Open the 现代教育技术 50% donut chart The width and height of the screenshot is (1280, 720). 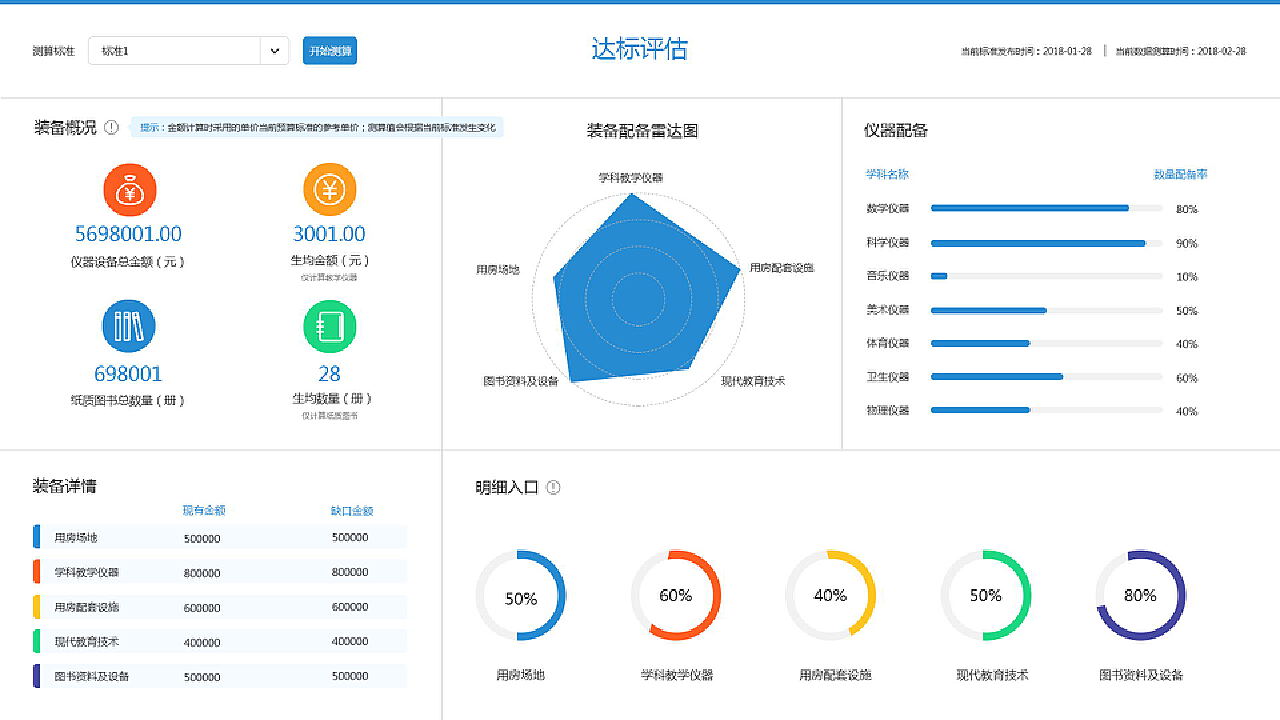point(986,596)
